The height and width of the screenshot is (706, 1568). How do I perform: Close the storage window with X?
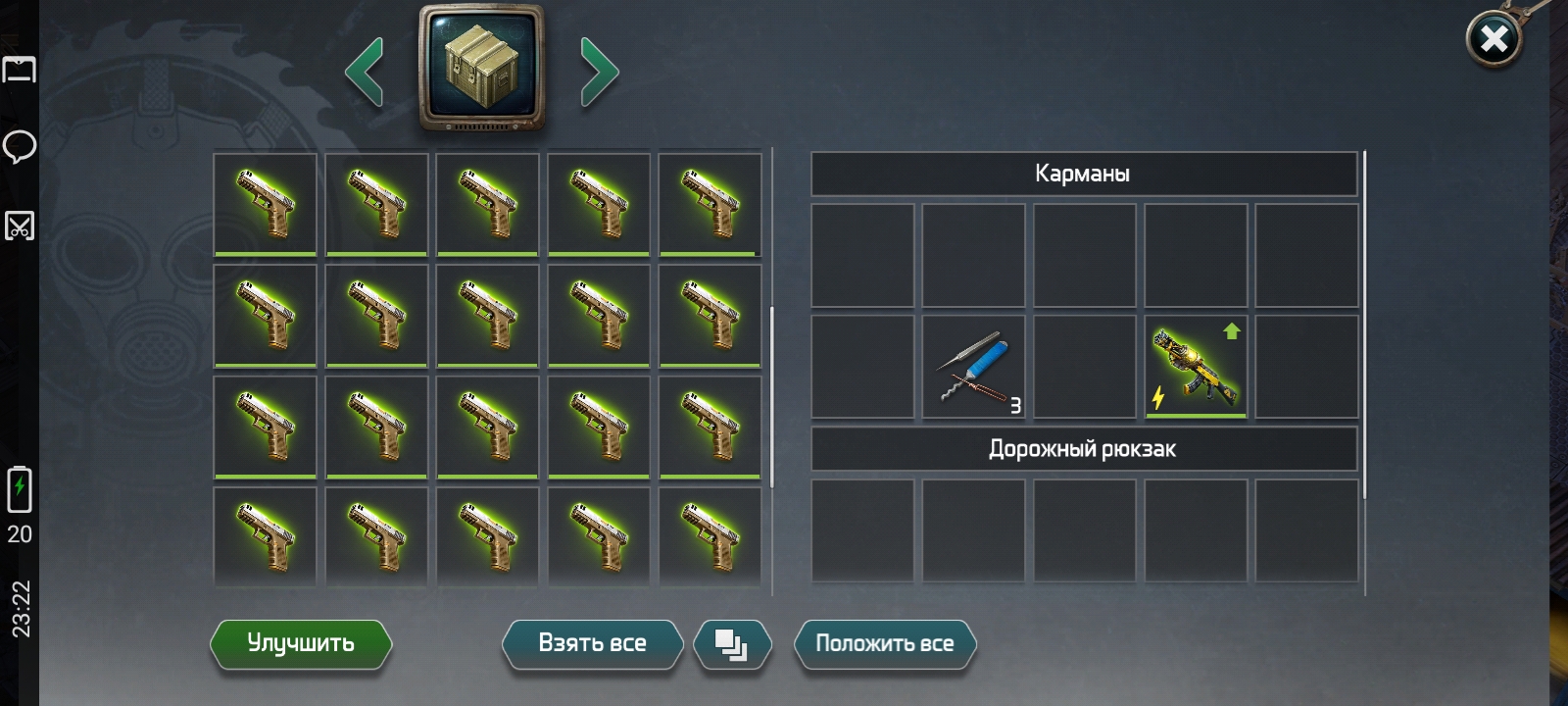(1494, 39)
